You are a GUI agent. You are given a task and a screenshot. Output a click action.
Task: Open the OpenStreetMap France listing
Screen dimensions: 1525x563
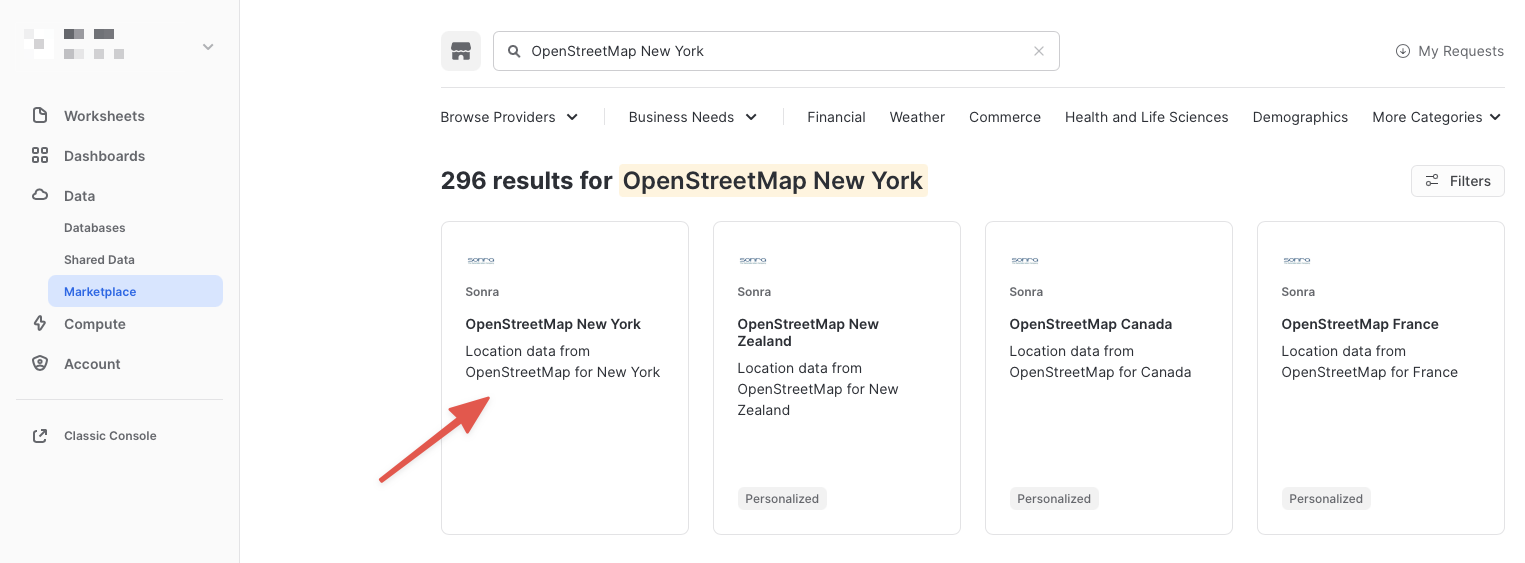[x=1381, y=378]
